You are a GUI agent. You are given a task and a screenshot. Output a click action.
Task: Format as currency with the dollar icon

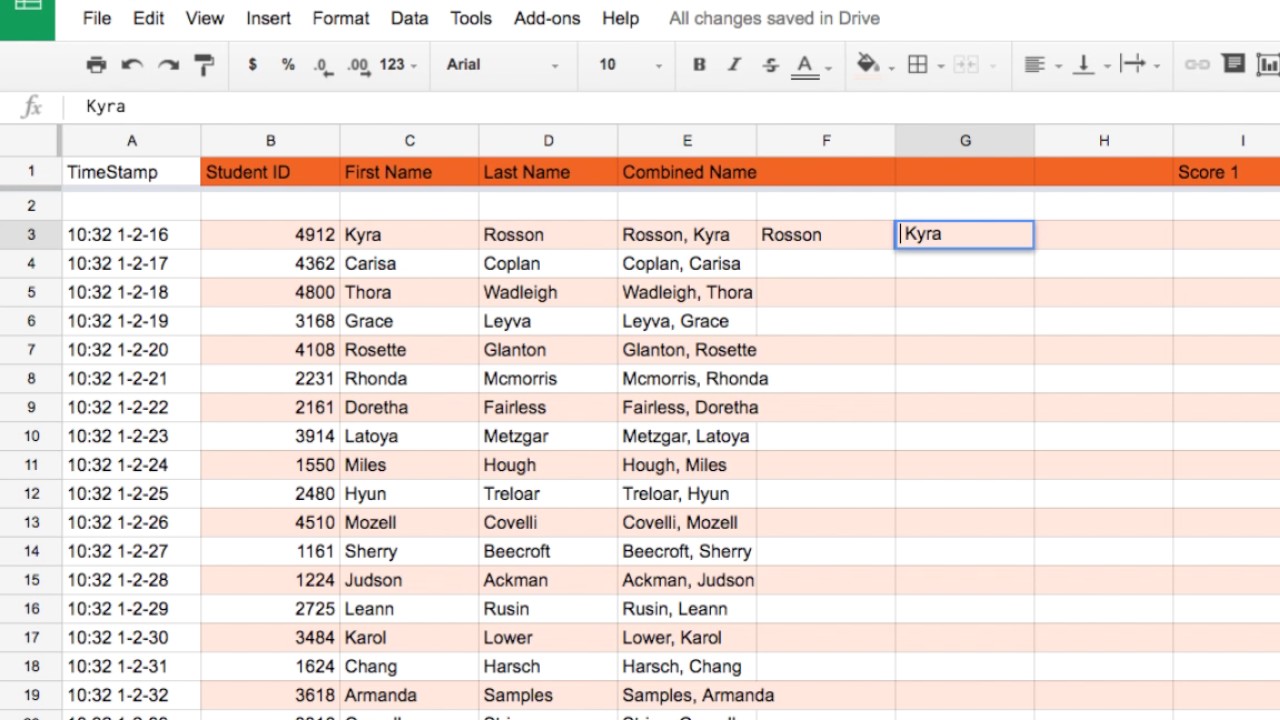tap(252, 65)
